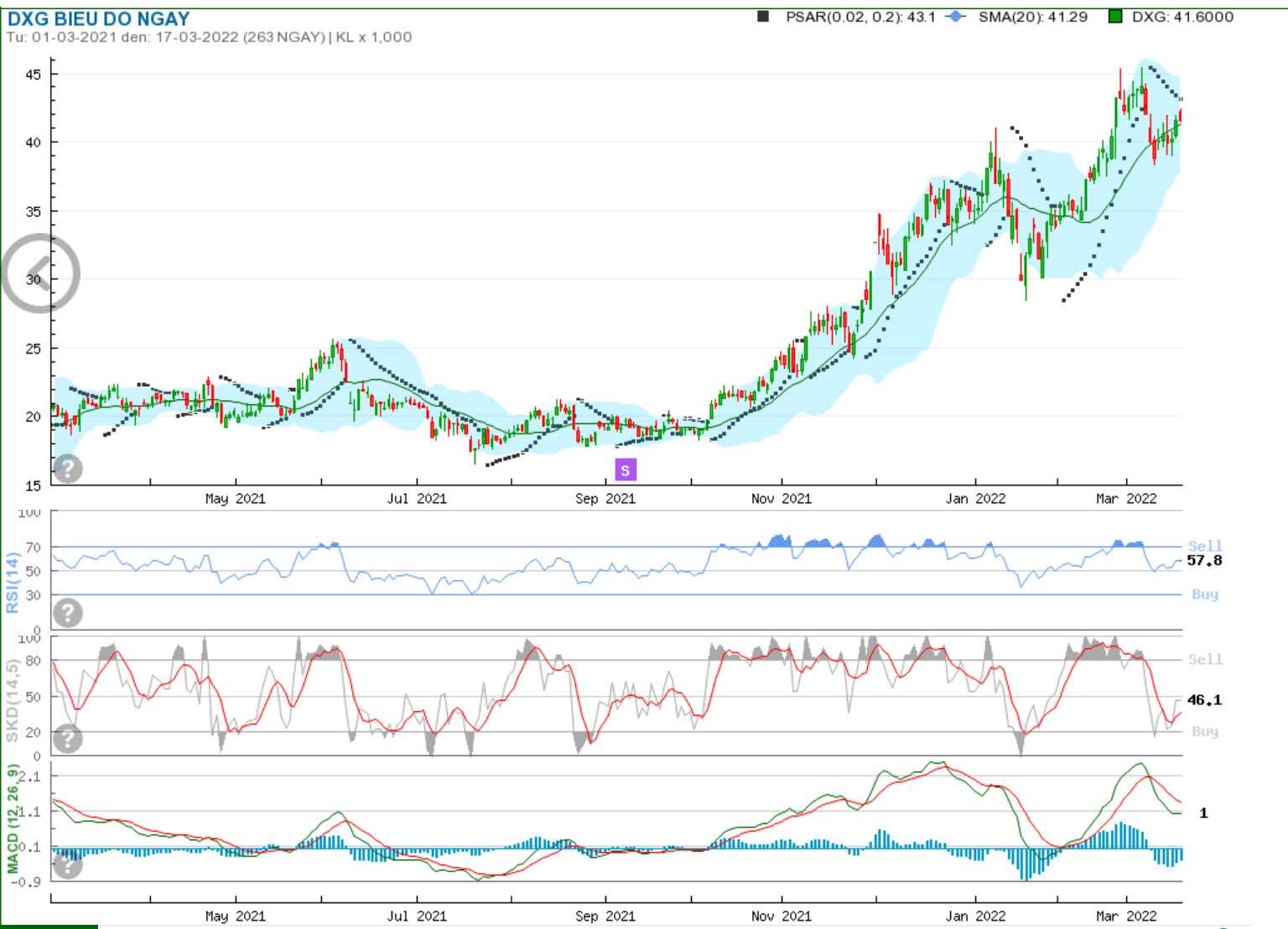Click price level 25 on y-axis
The width and height of the screenshot is (1288, 929).
(33, 348)
